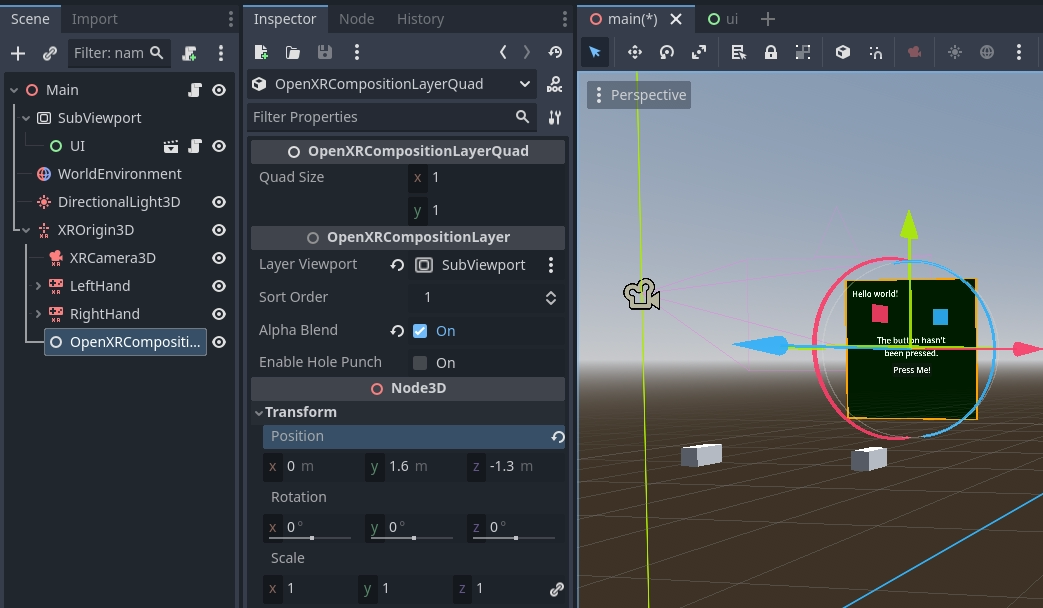
Task: Select the Rotate mode tool
Action: [667, 52]
